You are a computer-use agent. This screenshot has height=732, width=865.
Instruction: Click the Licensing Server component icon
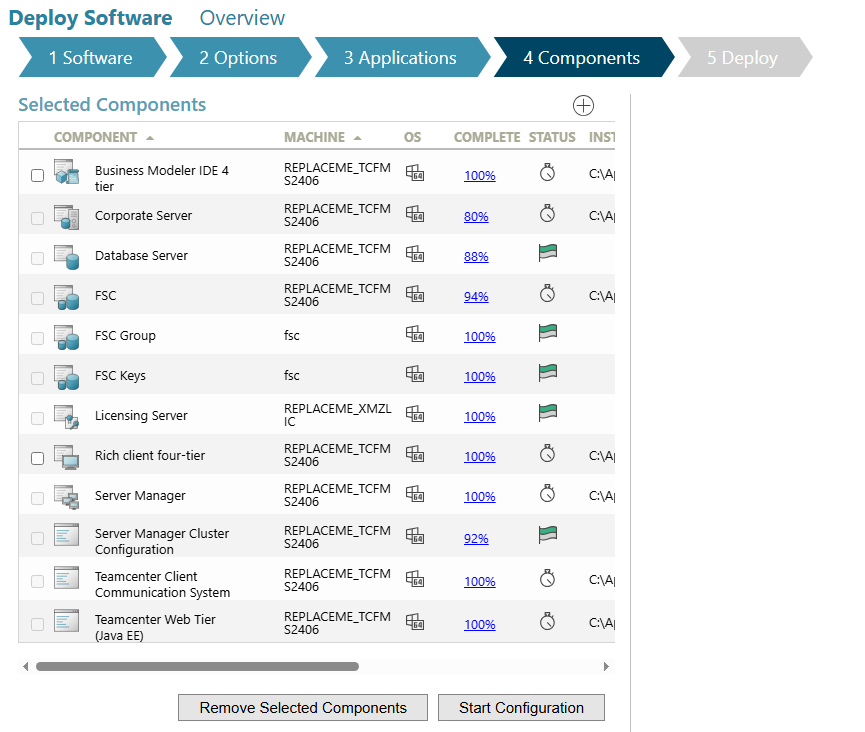point(67,417)
